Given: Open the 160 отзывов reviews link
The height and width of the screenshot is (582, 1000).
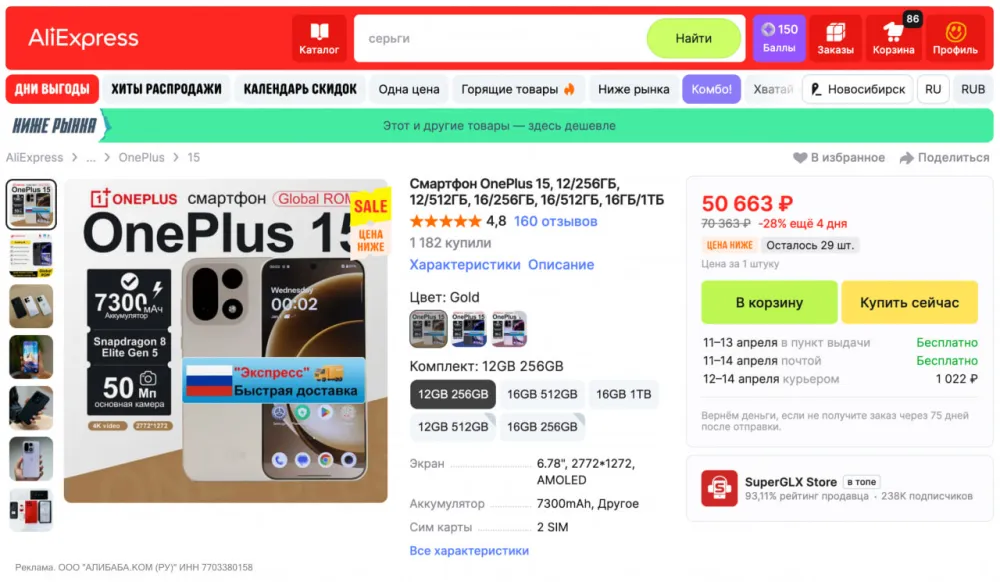Looking at the screenshot, I should click(555, 221).
